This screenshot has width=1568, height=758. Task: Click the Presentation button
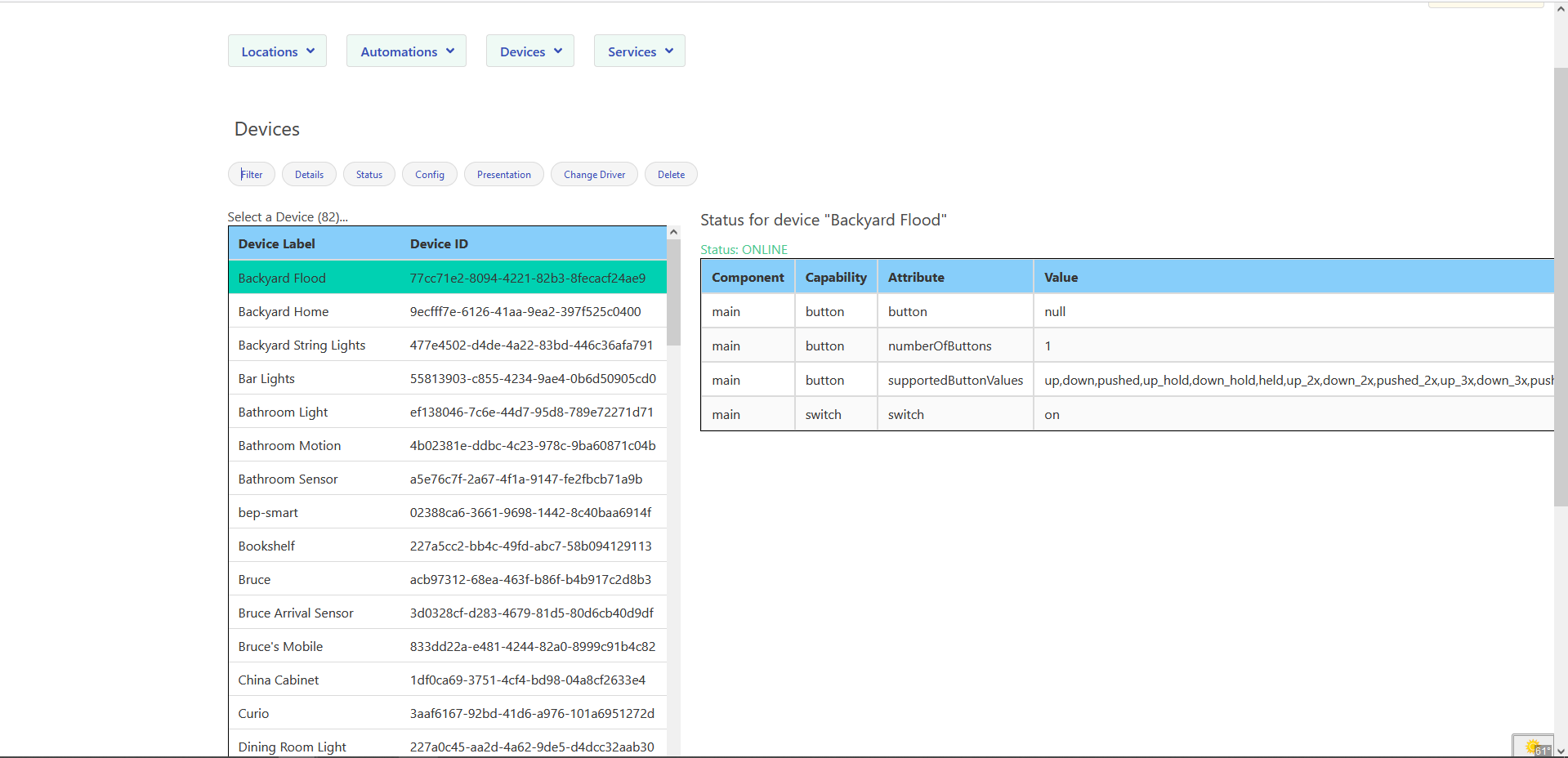click(503, 174)
